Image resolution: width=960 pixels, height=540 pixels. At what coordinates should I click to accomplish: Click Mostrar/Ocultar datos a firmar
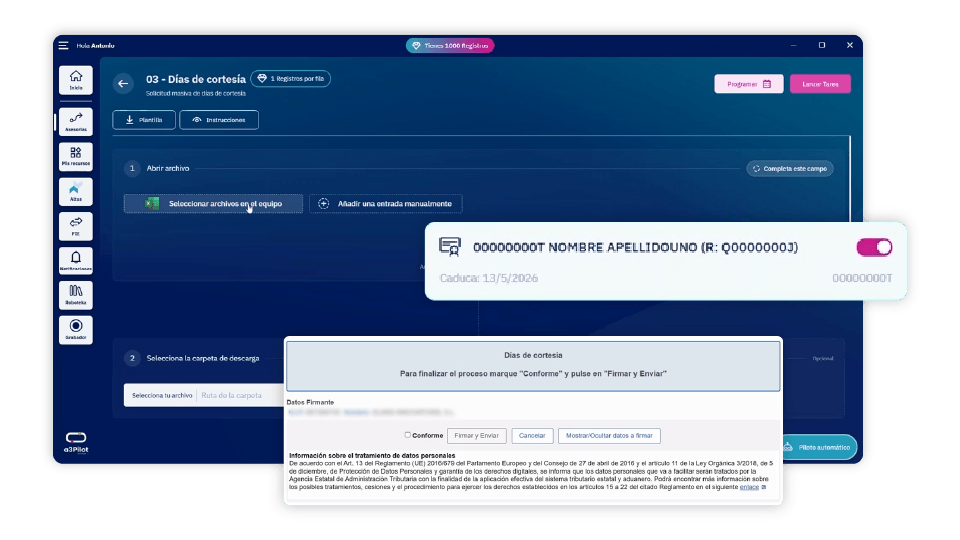pyautogui.click(x=609, y=435)
